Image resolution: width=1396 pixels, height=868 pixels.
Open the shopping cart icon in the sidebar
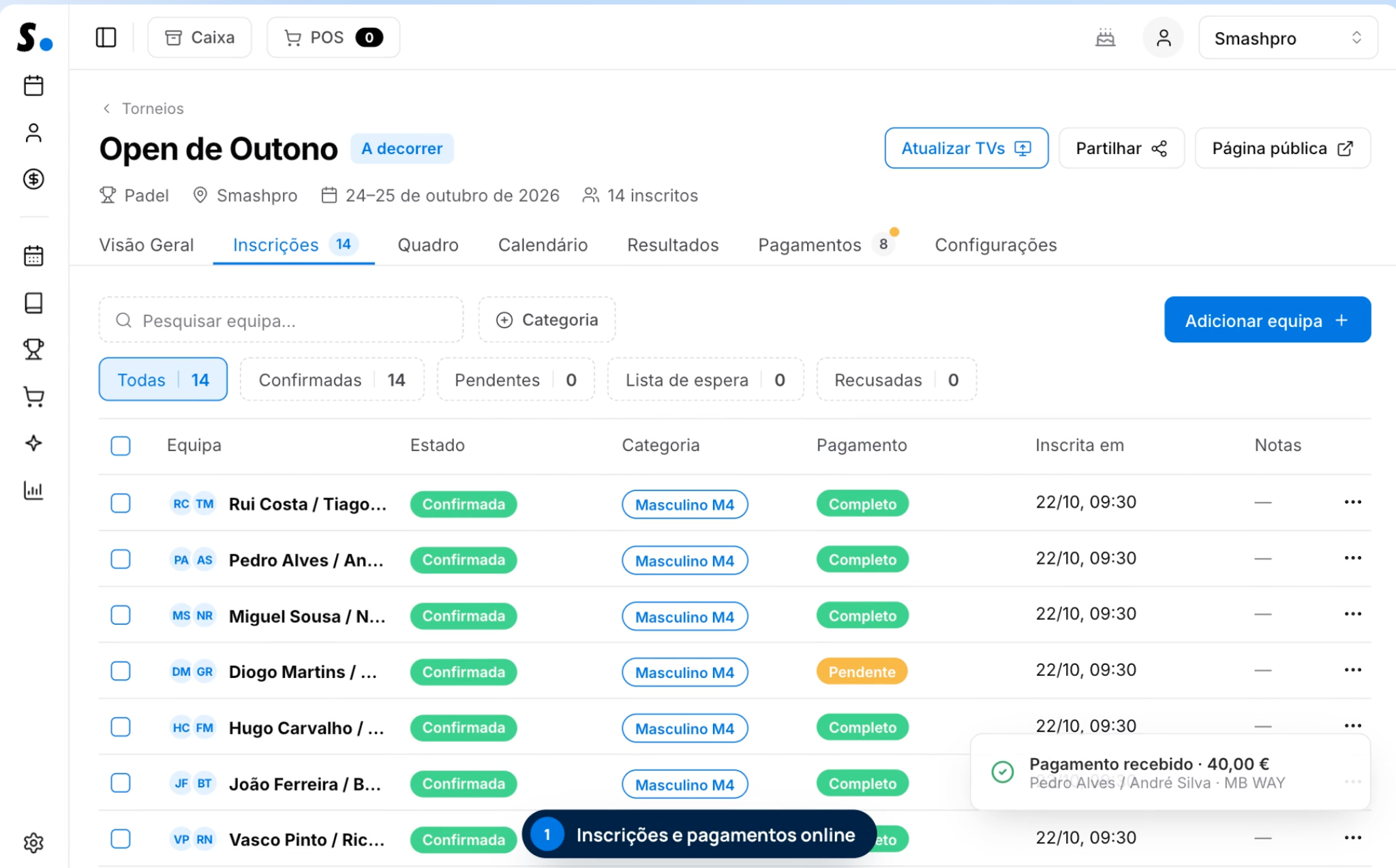pos(33,397)
